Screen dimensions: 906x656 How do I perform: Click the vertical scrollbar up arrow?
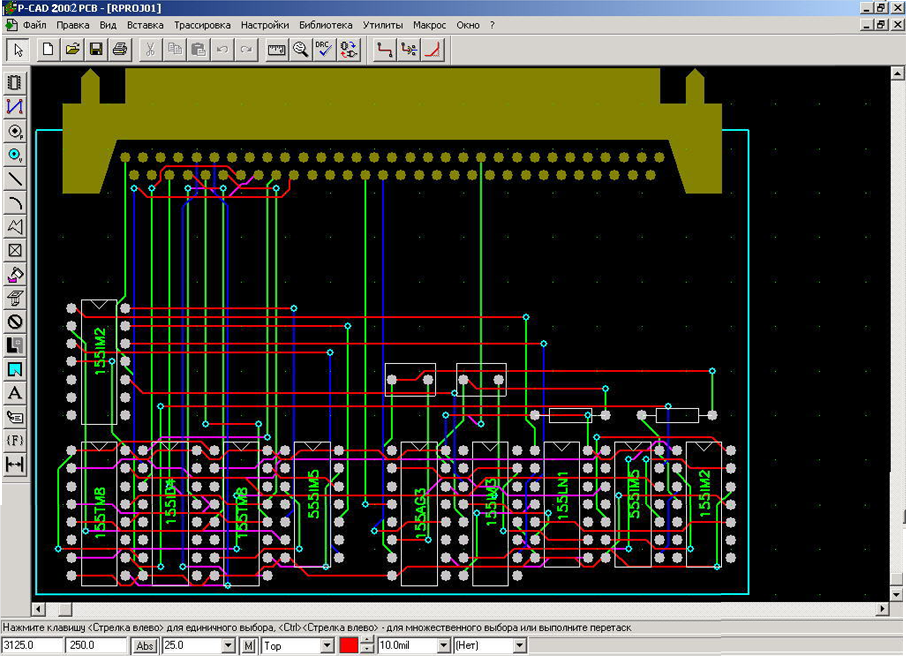pos(897,73)
